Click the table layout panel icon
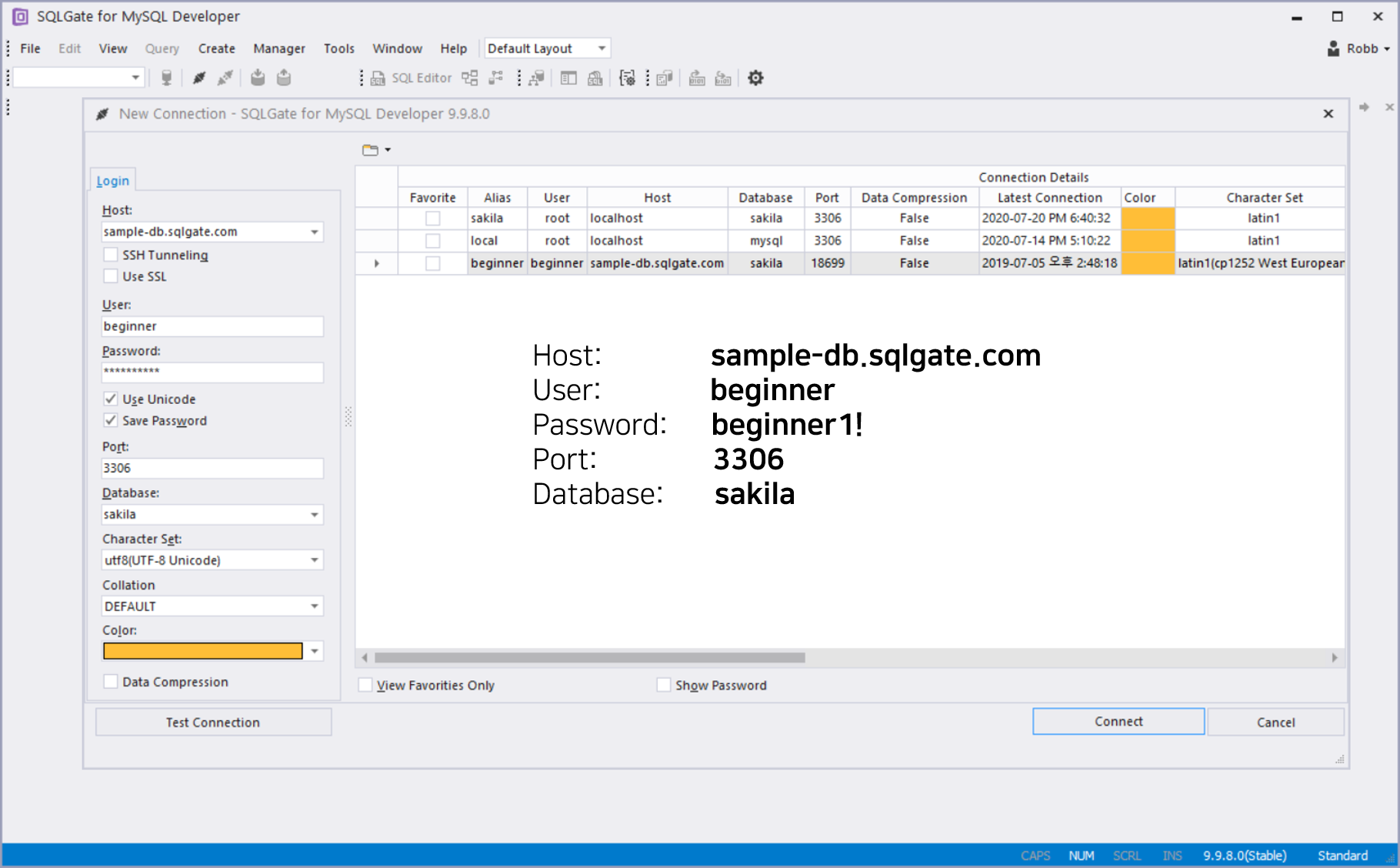 pyautogui.click(x=568, y=78)
